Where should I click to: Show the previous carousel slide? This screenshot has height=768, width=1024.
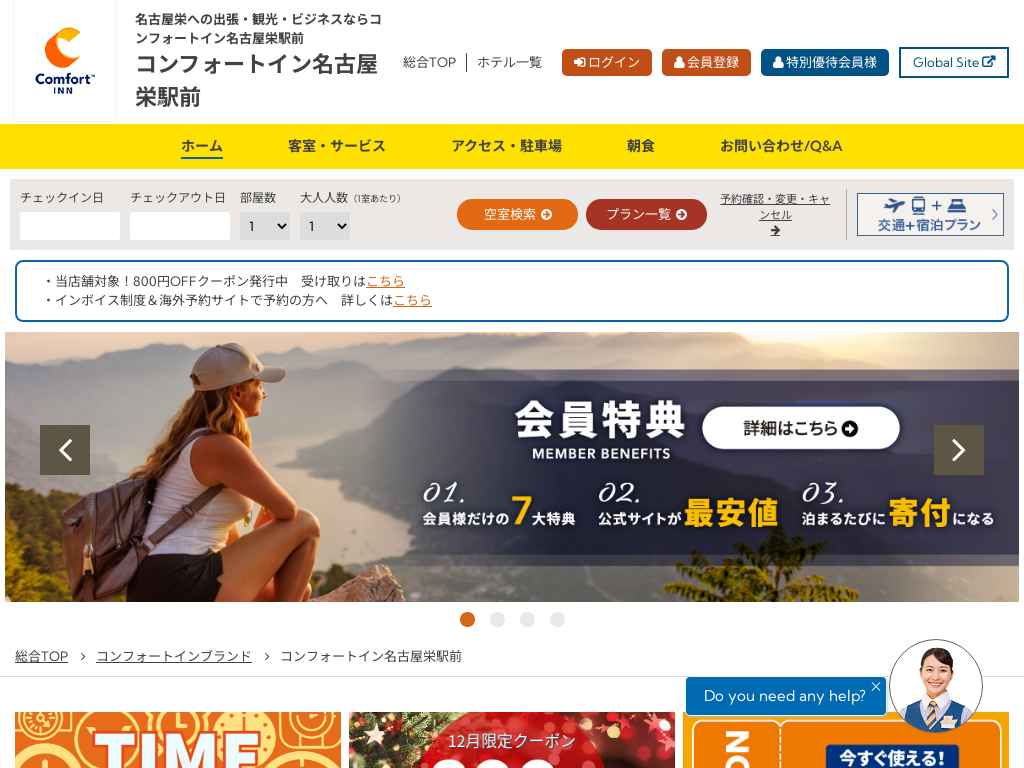point(65,450)
